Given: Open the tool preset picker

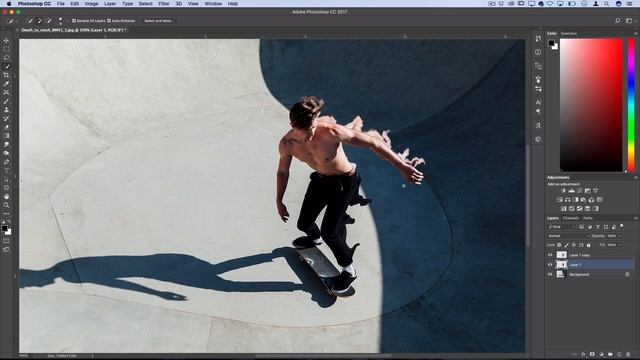Looking at the screenshot, I should tap(12, 21).
